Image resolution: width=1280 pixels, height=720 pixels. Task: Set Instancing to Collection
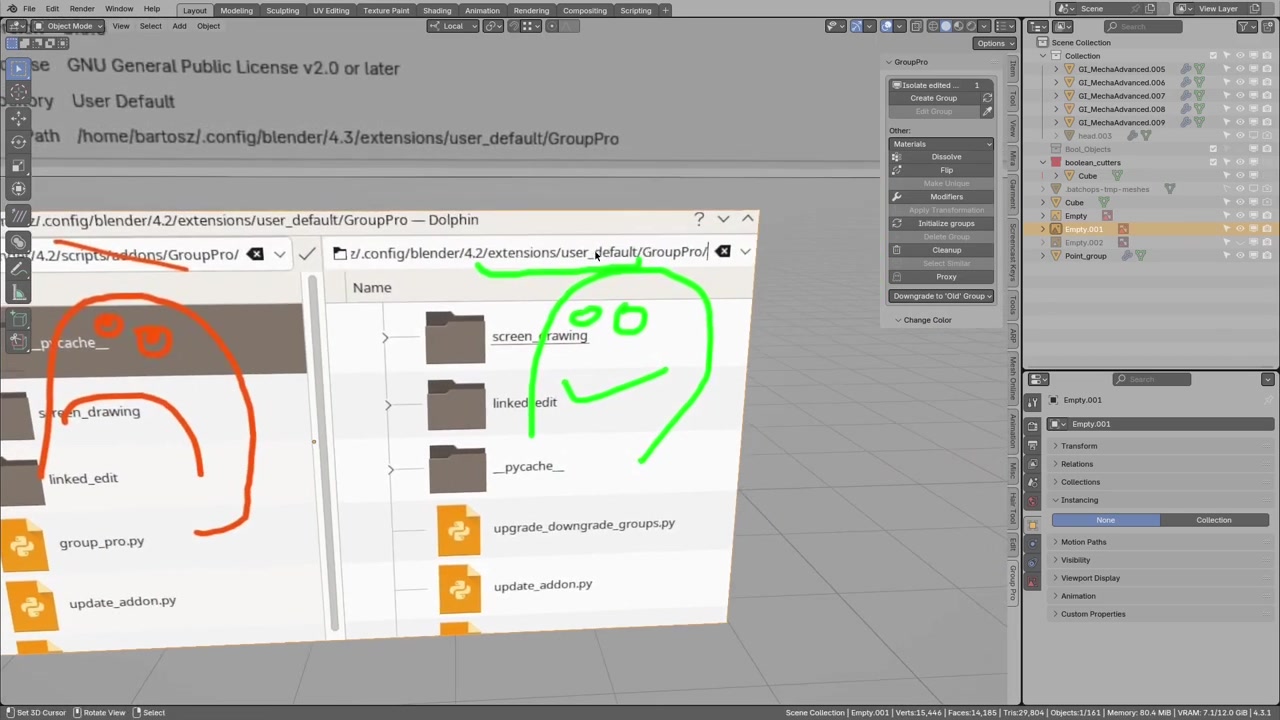pos(1213,520)
